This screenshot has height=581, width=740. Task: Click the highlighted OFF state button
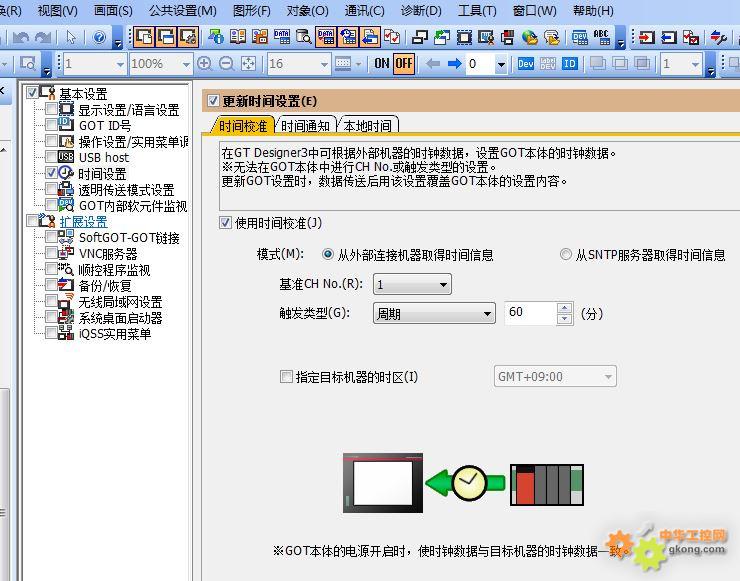click(404, 63)
